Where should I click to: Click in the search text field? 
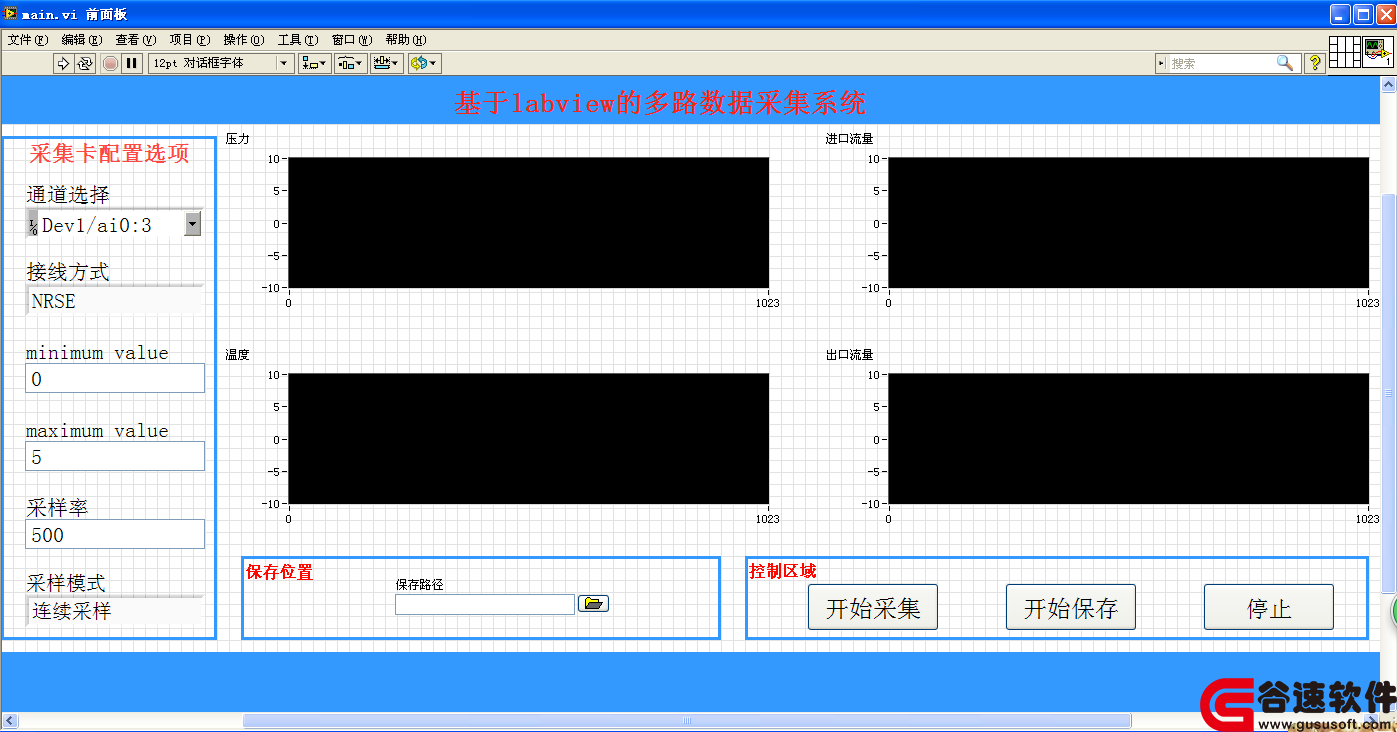coord(1221,63)
